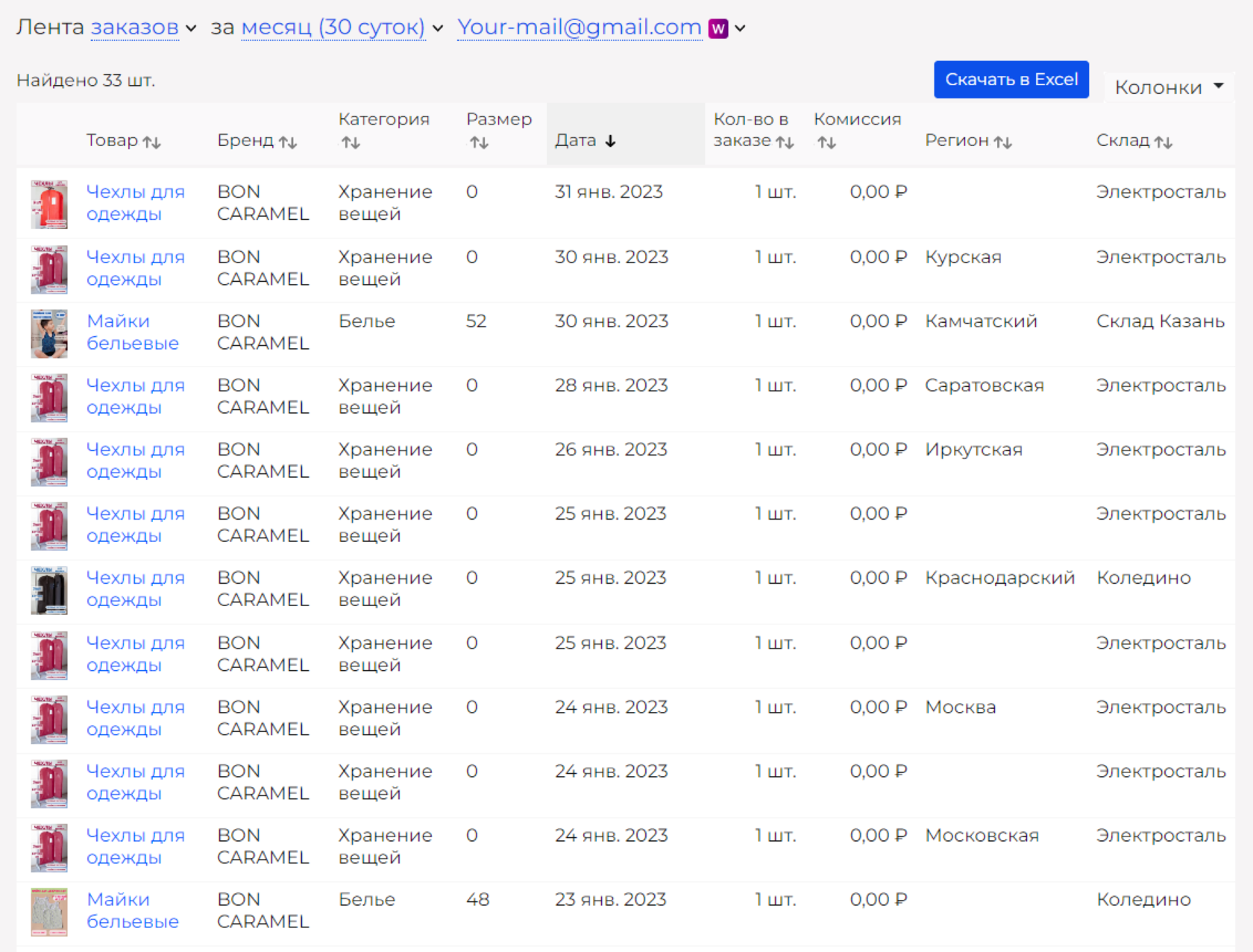Image resolution: width=1253 pixels, height=952 pixels.
Task: Sort by Размер column arrows icon
Action: coord(479,142)
